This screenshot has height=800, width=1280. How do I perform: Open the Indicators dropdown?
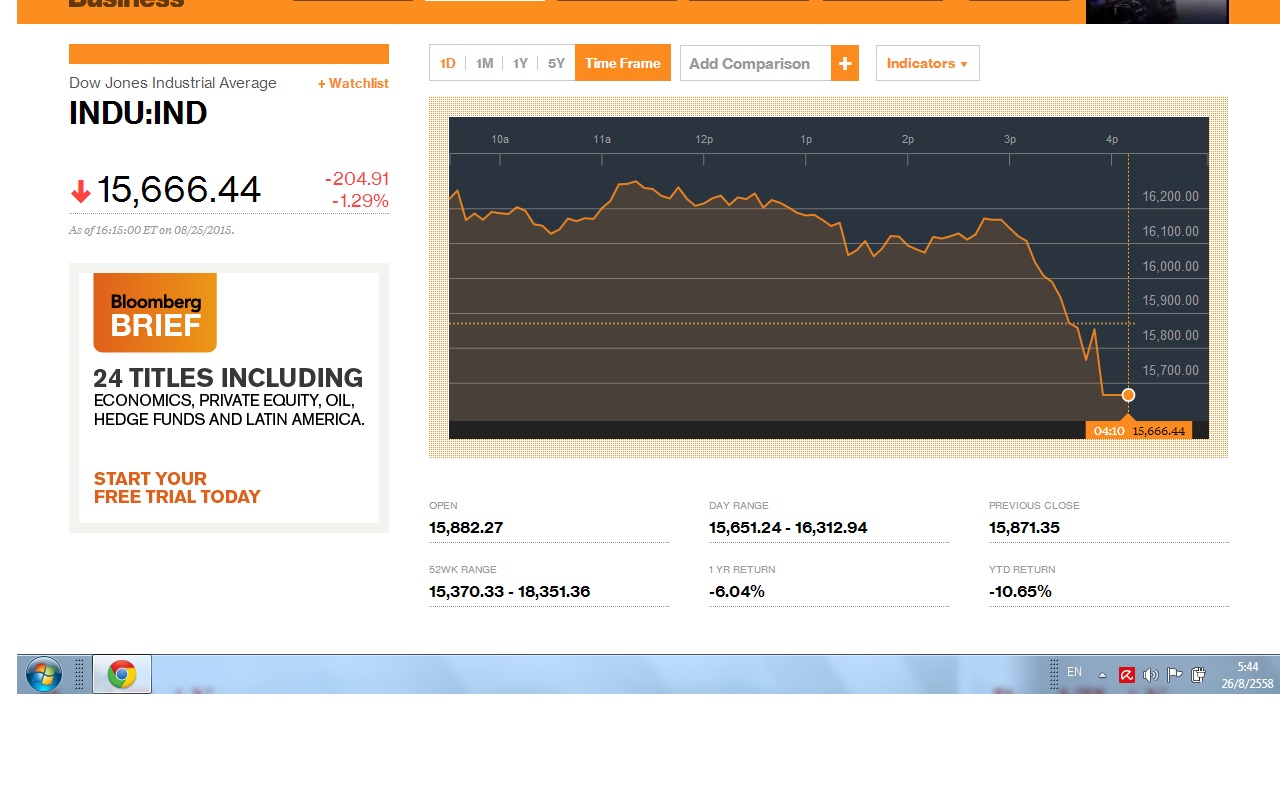pyautogui.click(x=927, y=63)
